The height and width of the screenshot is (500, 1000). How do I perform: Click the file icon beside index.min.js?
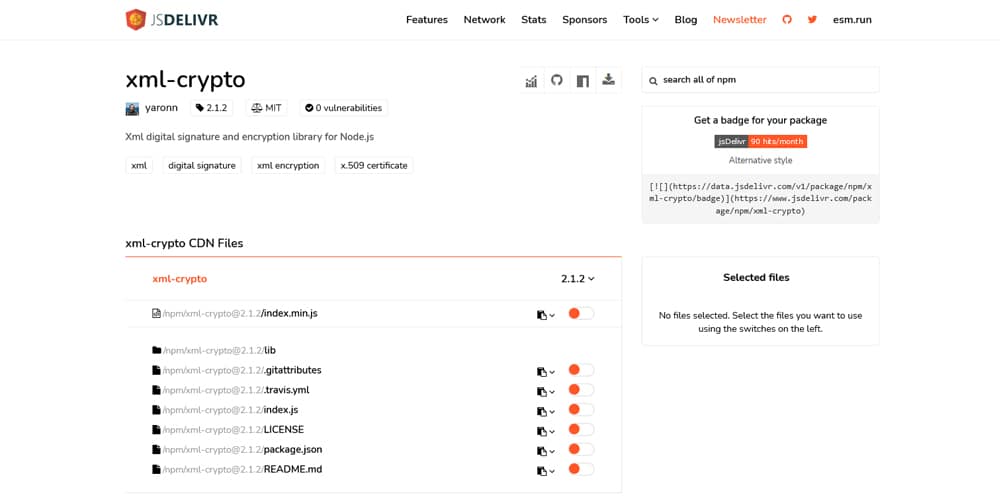pyautogui.click(x=156, y=313)
